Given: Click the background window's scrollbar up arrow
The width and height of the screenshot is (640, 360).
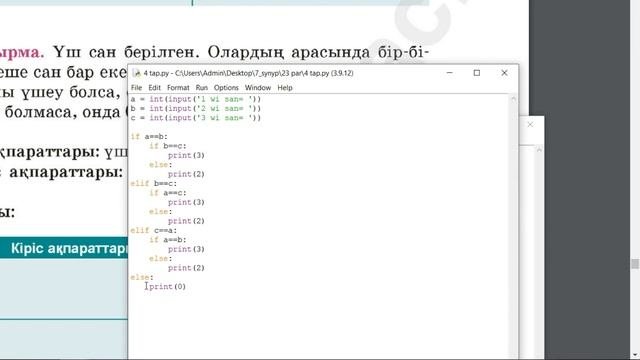Looking at the screenshot, I should tap(539, 151).
